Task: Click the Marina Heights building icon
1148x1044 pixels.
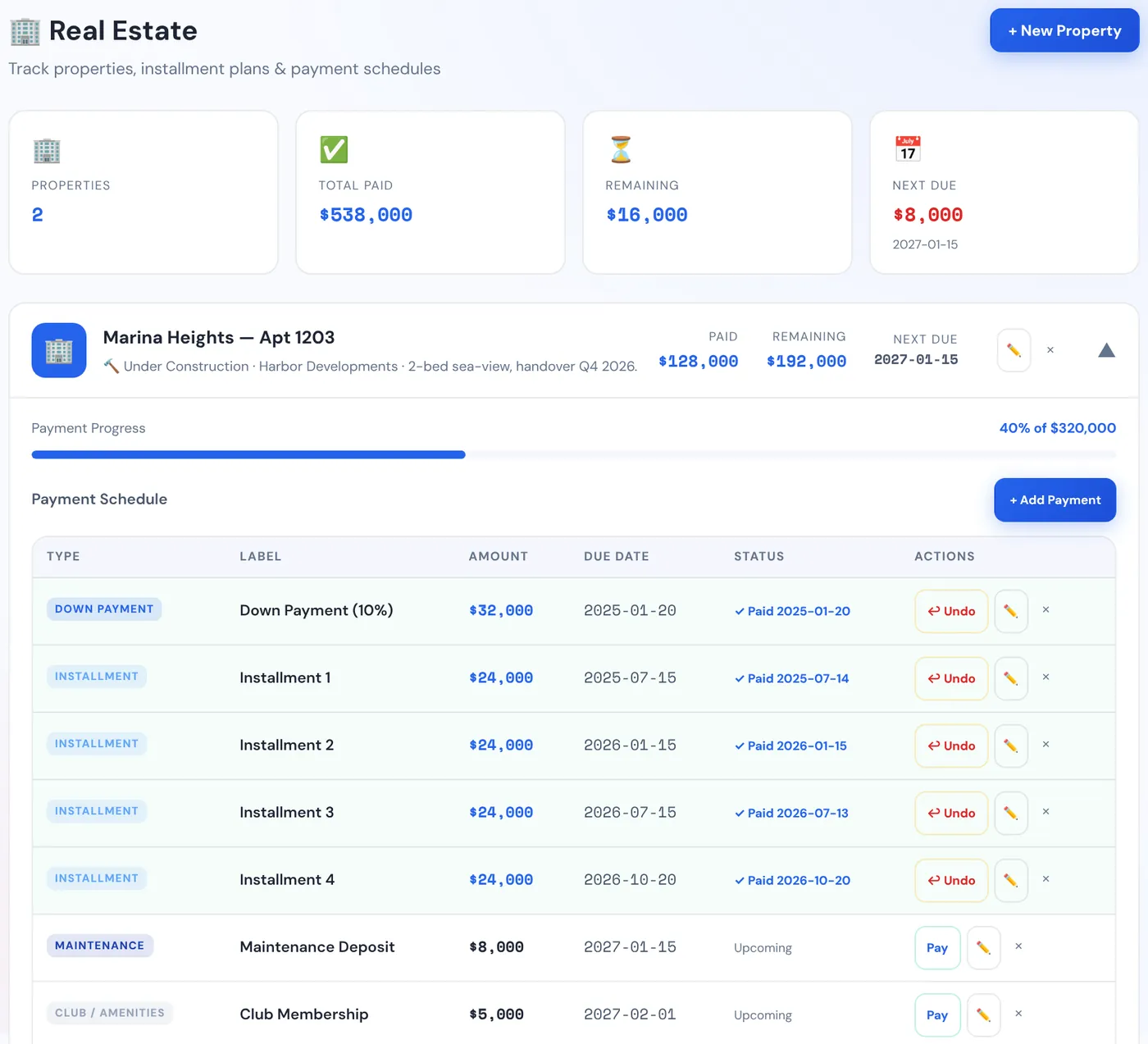Action: 59,350
